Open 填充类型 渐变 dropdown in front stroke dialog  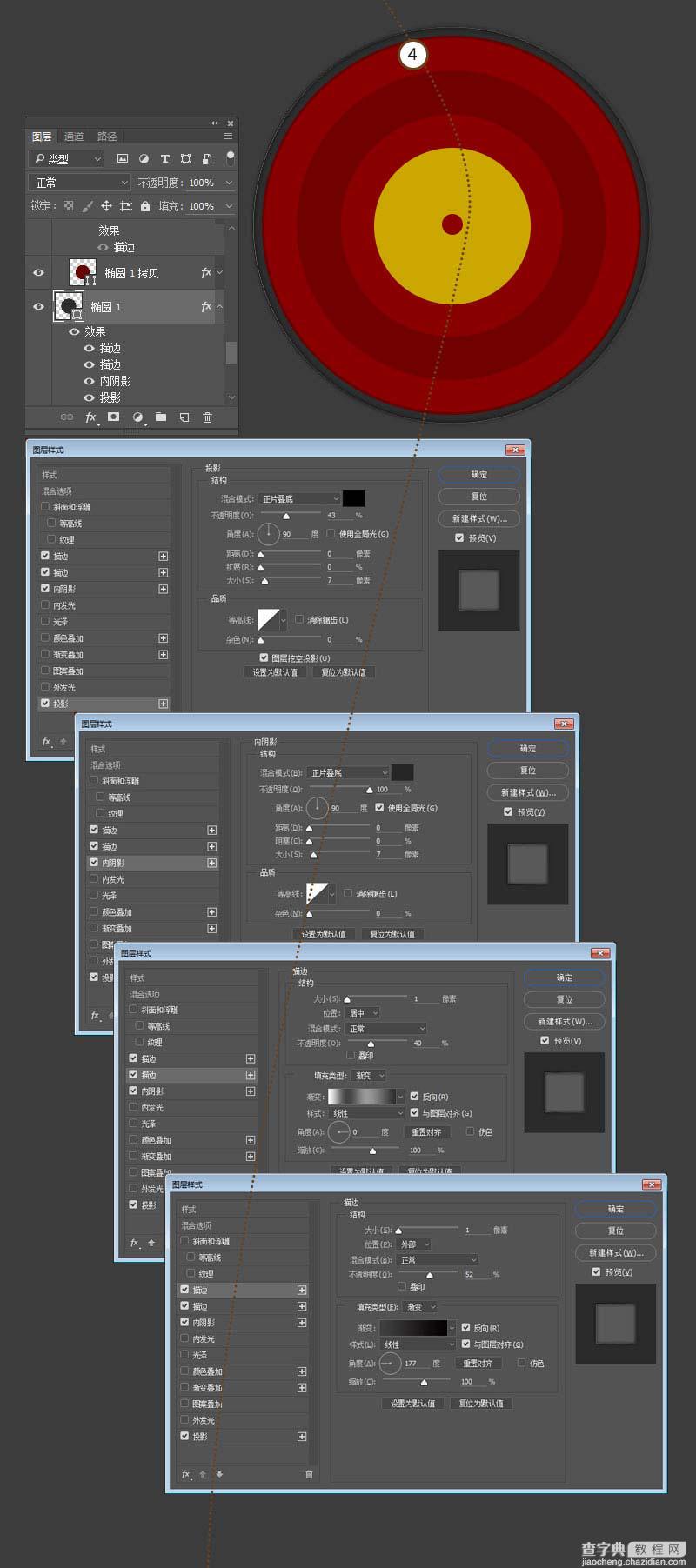[420, 1307]
